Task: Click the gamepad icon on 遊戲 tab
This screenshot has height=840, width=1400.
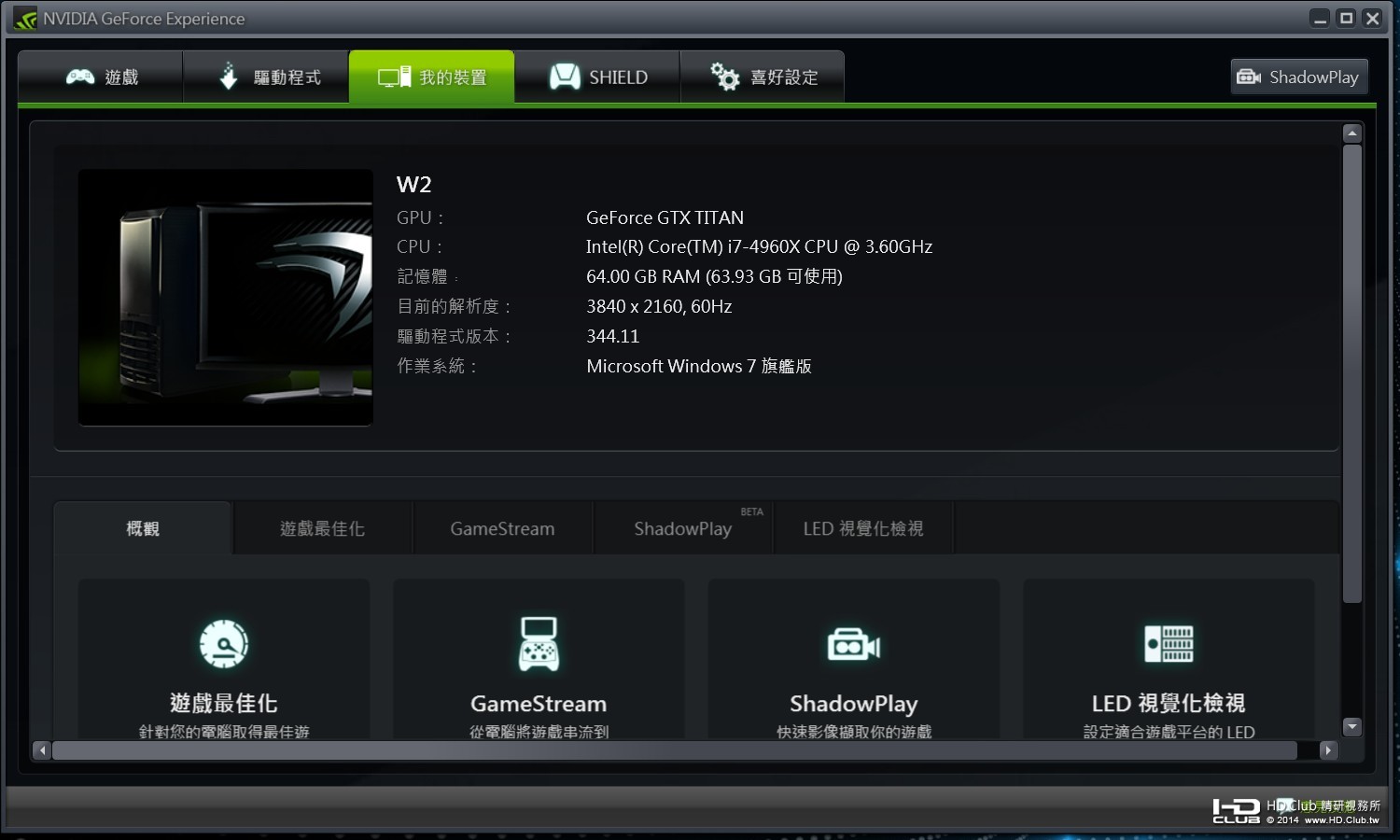Action: click(80, 77)
